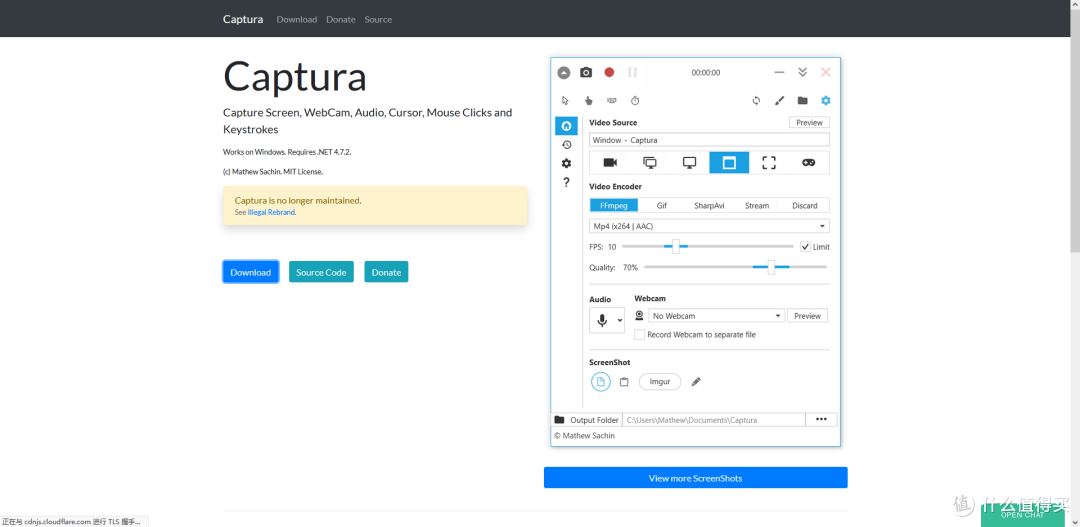The height and width of the screenshot is (527, 1080).
Task: Select the region capture source icon
Action: pyautogui.click(x=769, y=163)
